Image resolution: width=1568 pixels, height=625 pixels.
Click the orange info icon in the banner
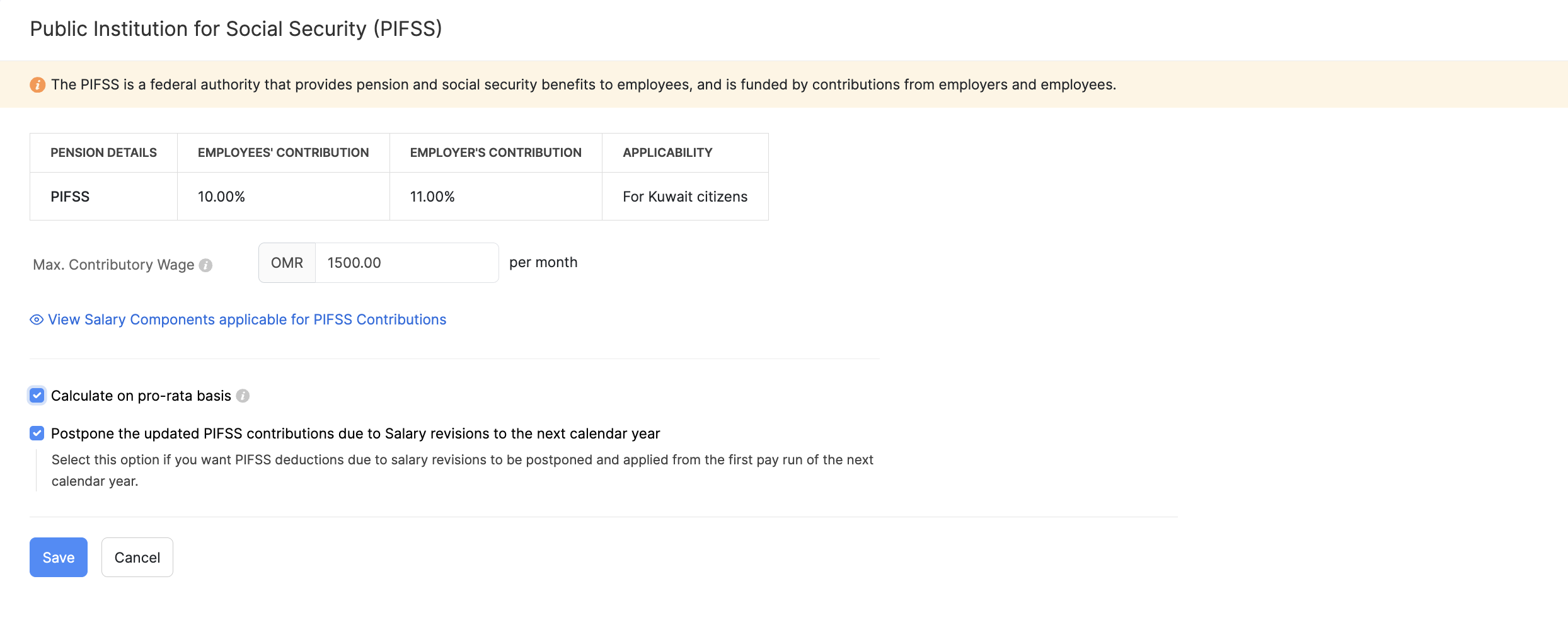[x=37, y=84]
